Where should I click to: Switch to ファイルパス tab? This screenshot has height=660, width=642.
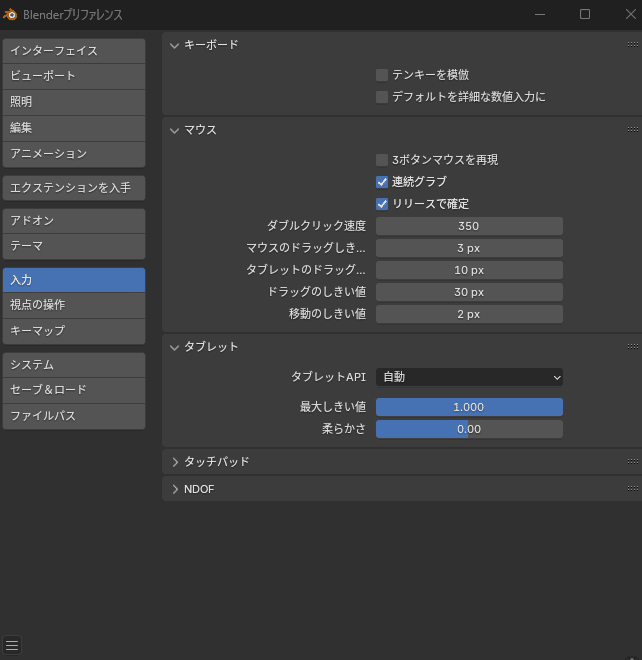74,416
